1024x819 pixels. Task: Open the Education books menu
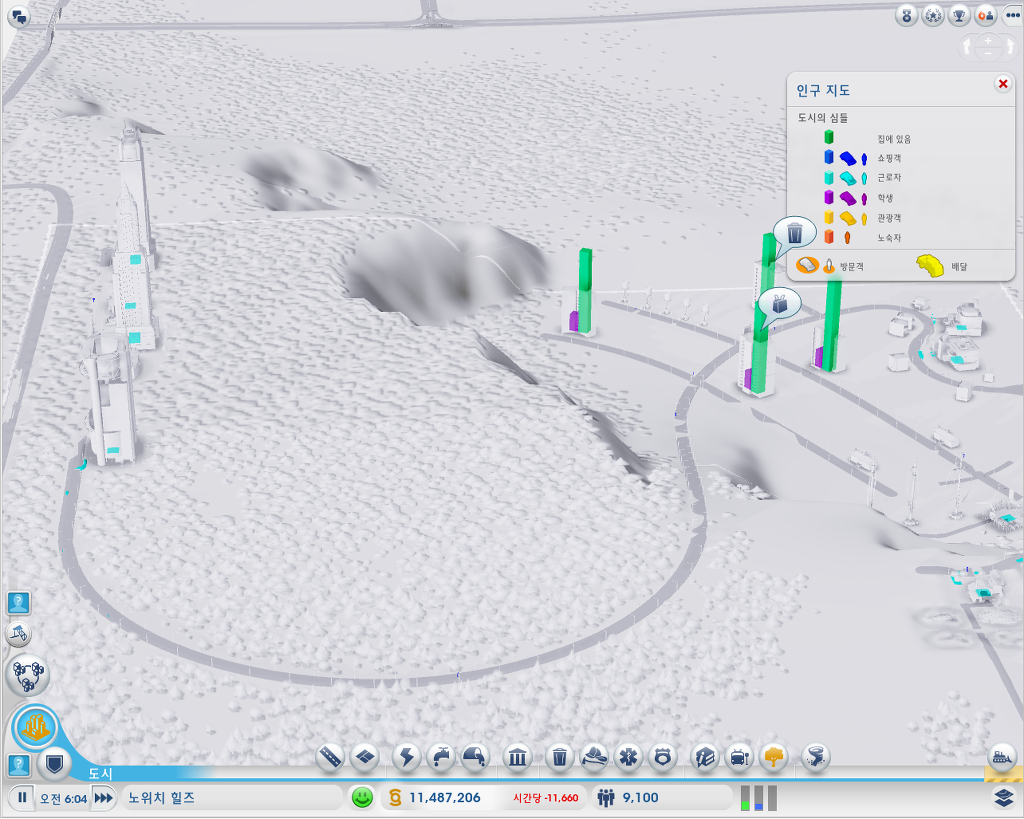click(x=705, y=758)
